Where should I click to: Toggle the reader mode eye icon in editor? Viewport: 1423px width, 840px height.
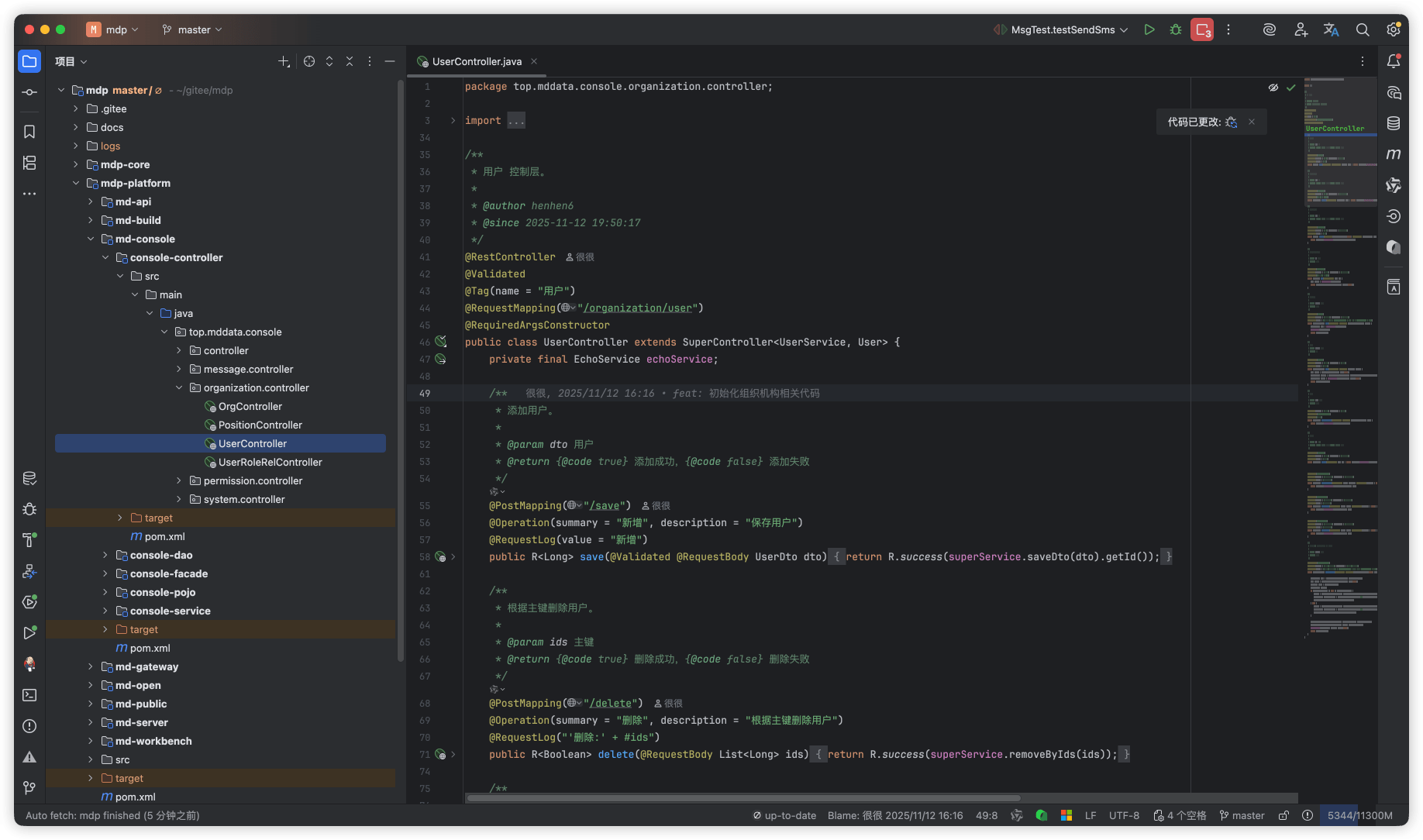[x=1273, y=88]
